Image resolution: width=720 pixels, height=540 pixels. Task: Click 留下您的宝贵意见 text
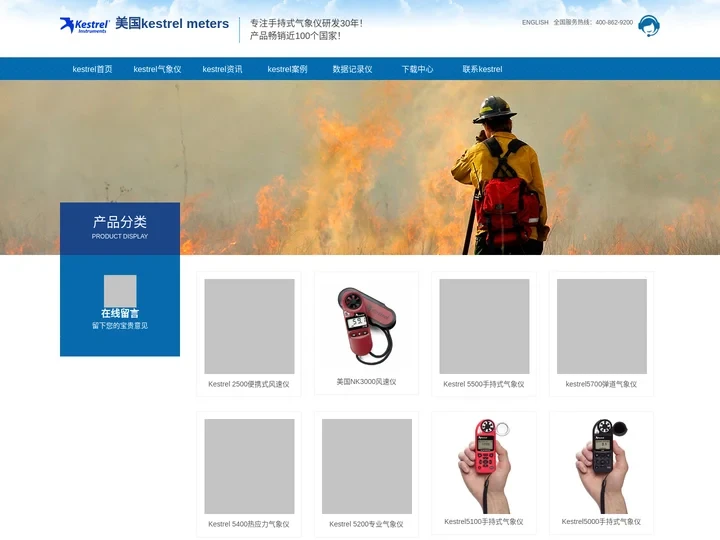120,326
